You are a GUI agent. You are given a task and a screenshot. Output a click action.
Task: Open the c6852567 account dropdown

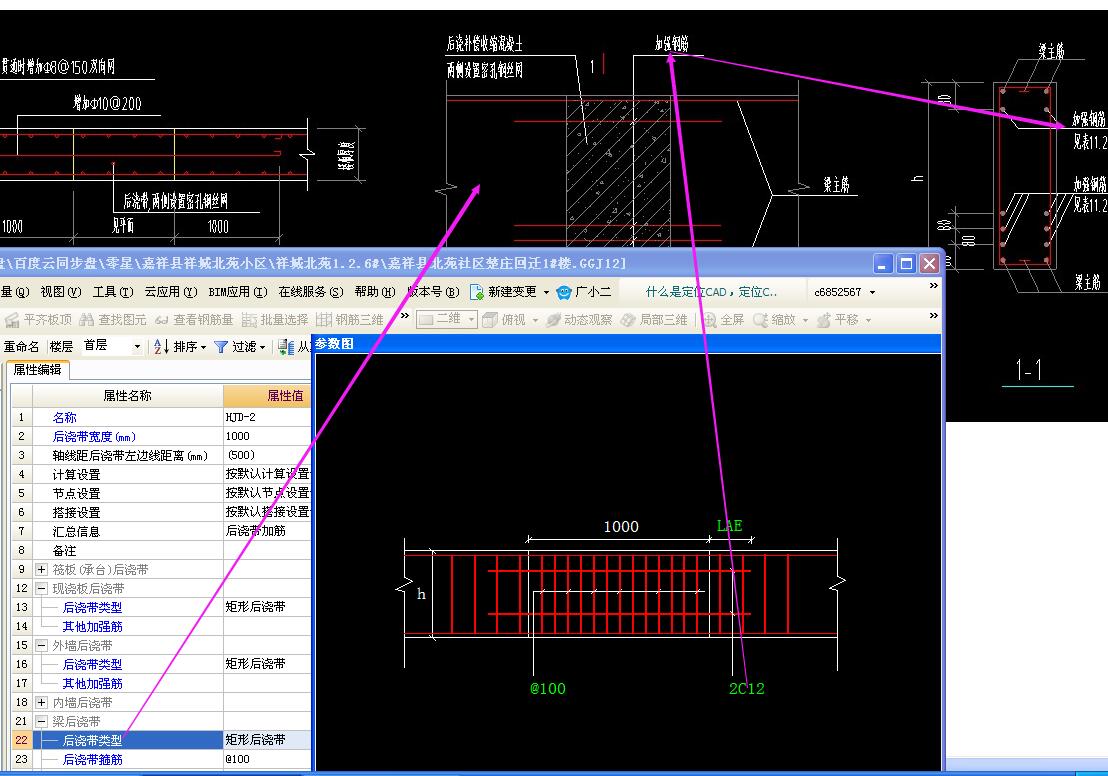(x=873, y=292)
